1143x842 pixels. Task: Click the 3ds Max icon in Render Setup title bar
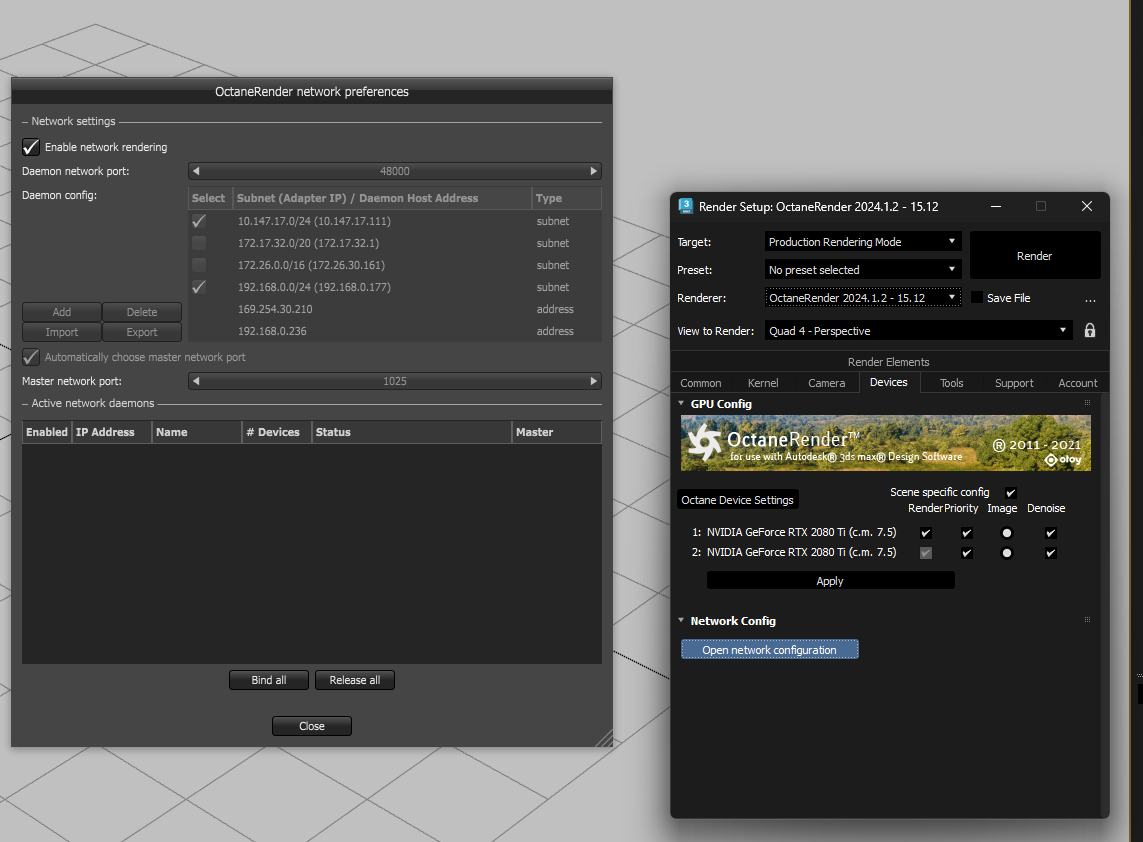(x=685, y=206)
